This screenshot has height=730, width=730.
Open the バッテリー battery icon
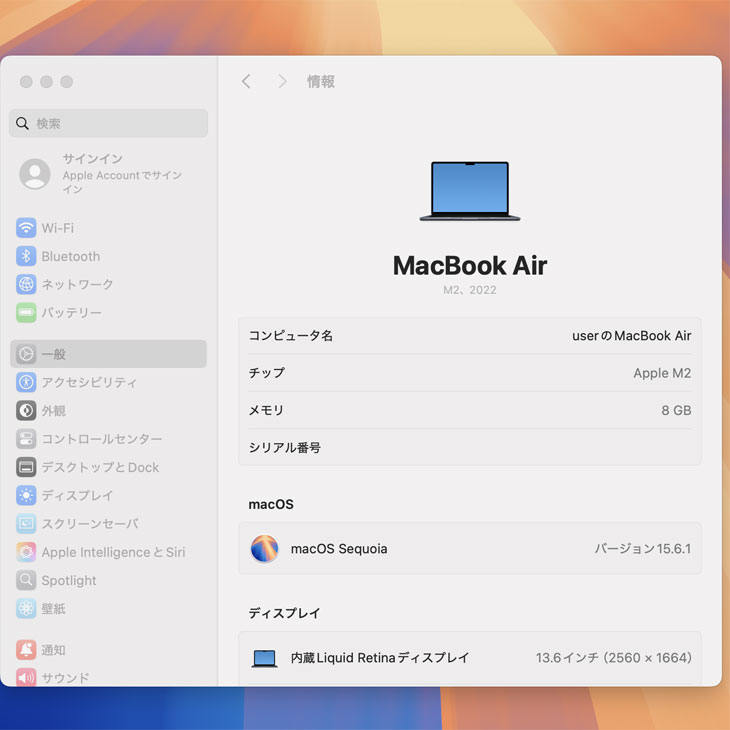26,312
